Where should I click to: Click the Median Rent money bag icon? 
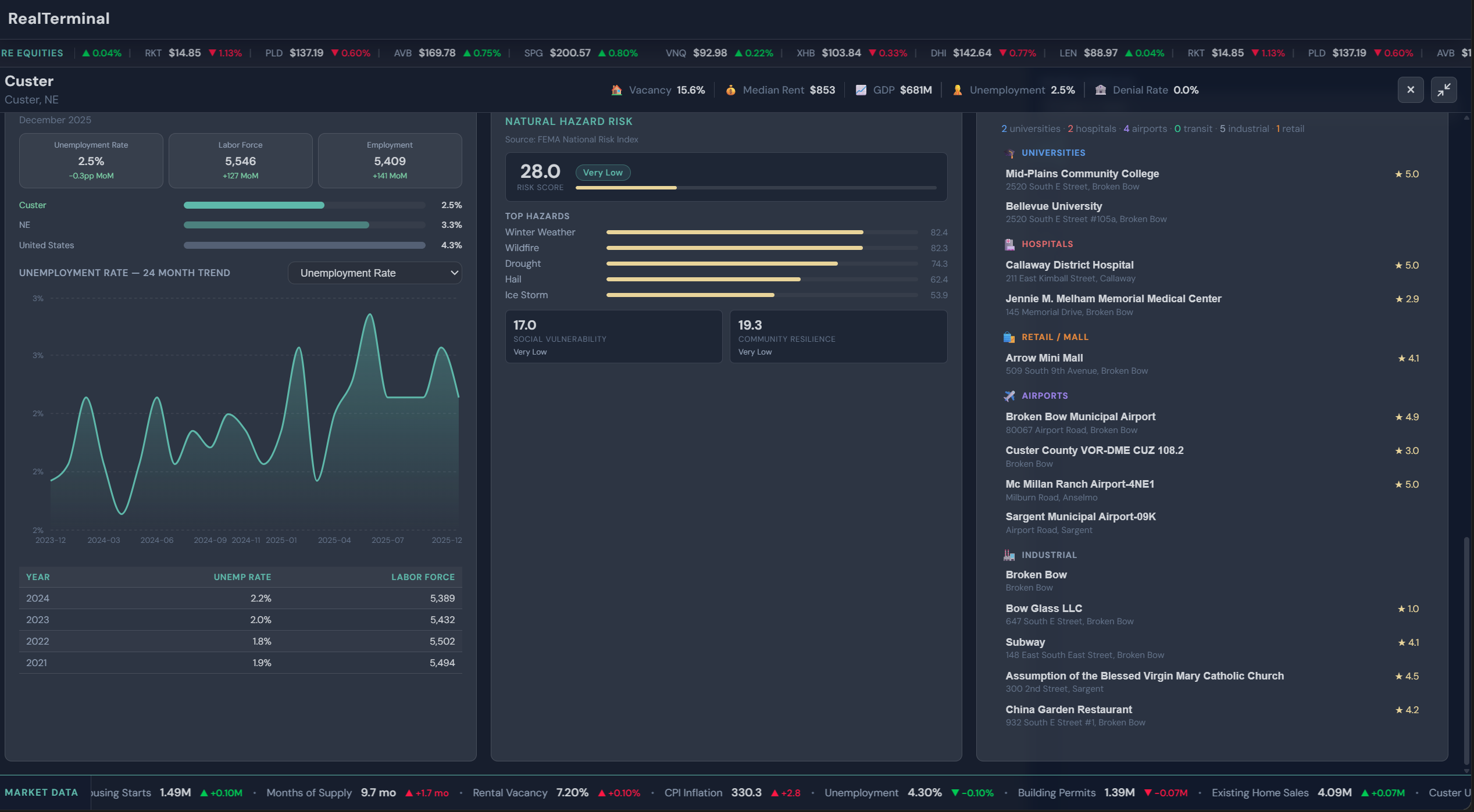(x=730, y=90)
